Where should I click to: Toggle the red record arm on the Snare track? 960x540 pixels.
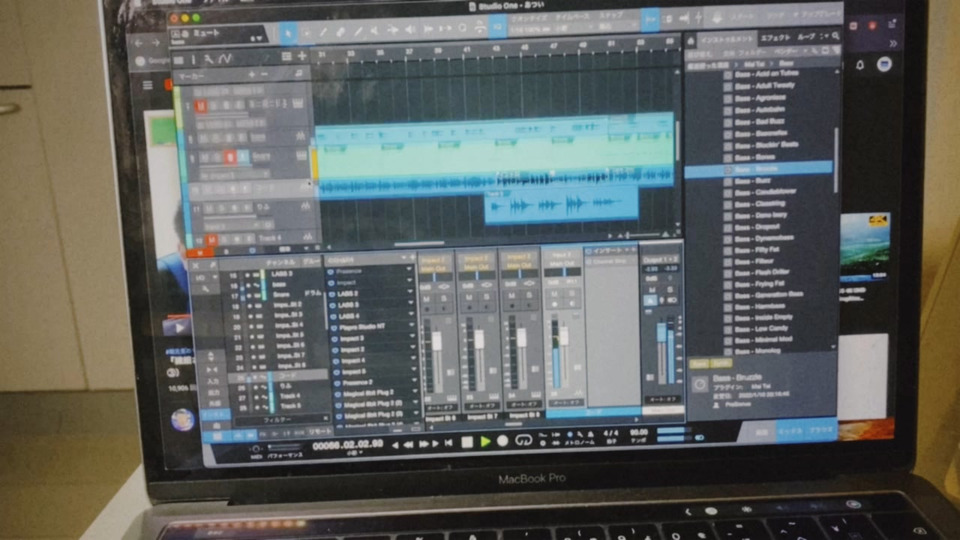[230, 157]
